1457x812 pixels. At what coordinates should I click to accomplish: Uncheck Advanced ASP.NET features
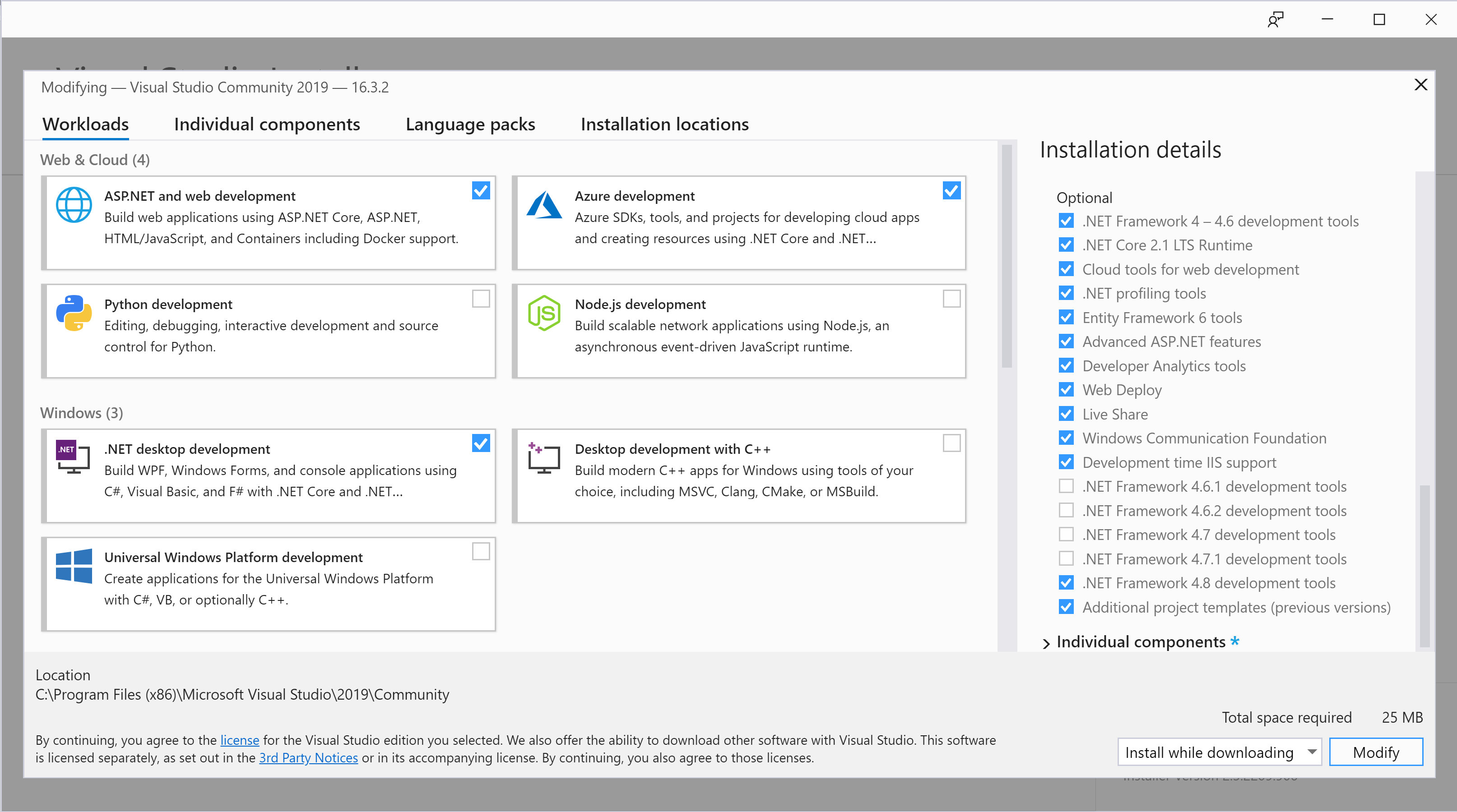1066,341
